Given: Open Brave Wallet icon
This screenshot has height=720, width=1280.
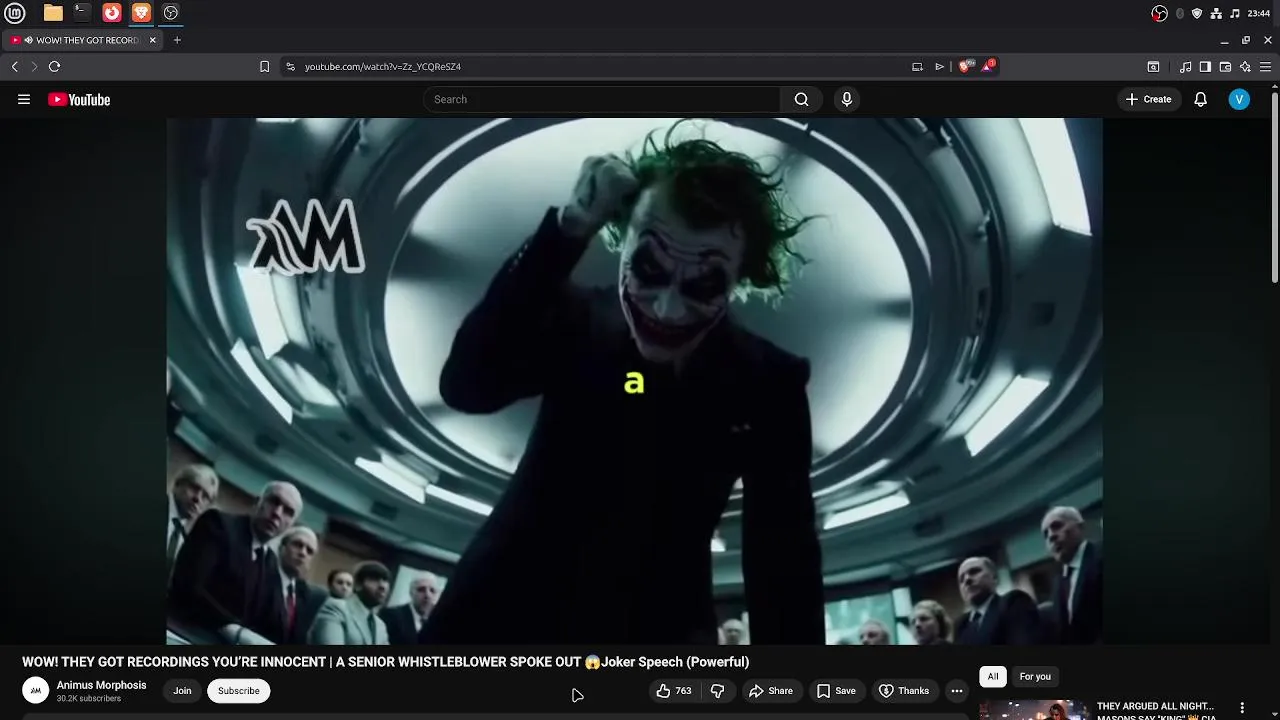Looking at the screenshot, I should tap(1225, 67).
